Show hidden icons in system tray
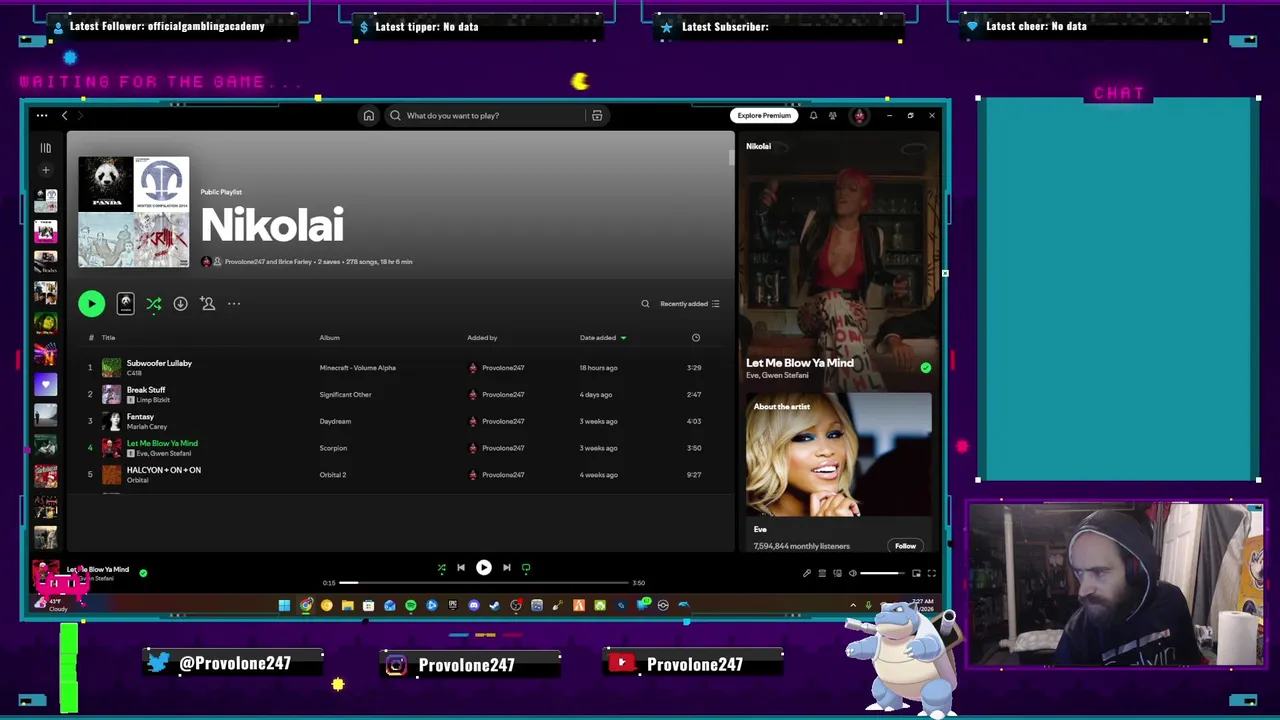1280x720 pixels. pos(853,605)
